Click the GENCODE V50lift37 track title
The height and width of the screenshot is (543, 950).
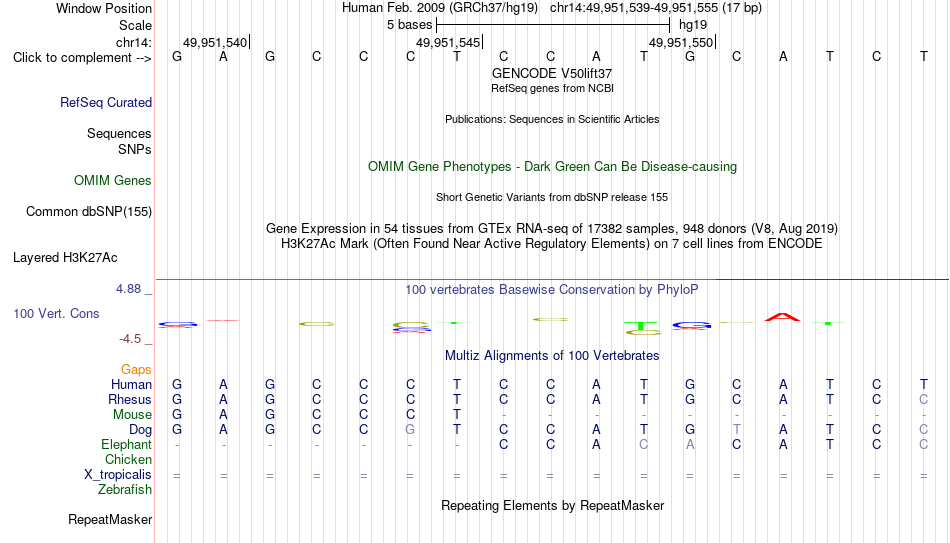tap(552, 73)
